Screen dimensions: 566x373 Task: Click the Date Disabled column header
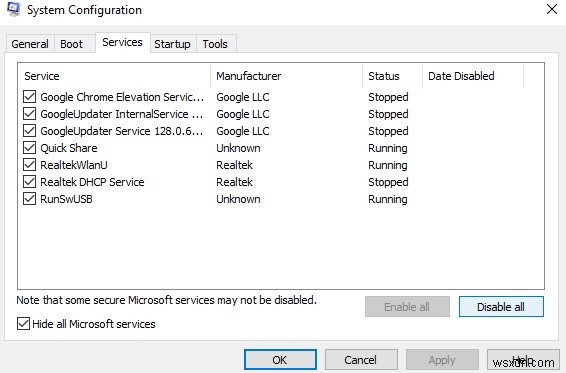[x=473, y=76]
